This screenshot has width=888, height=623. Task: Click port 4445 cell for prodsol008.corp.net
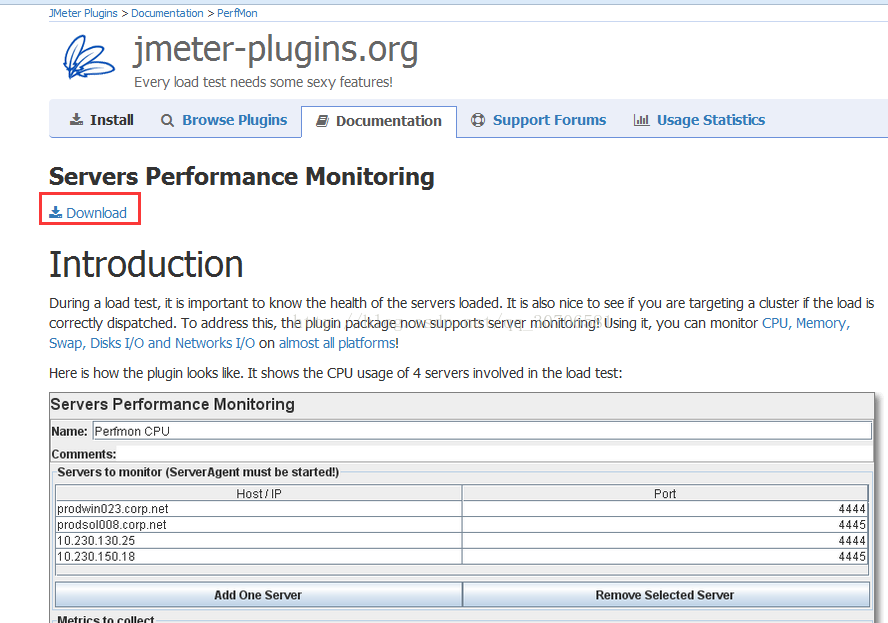point(665,524)
